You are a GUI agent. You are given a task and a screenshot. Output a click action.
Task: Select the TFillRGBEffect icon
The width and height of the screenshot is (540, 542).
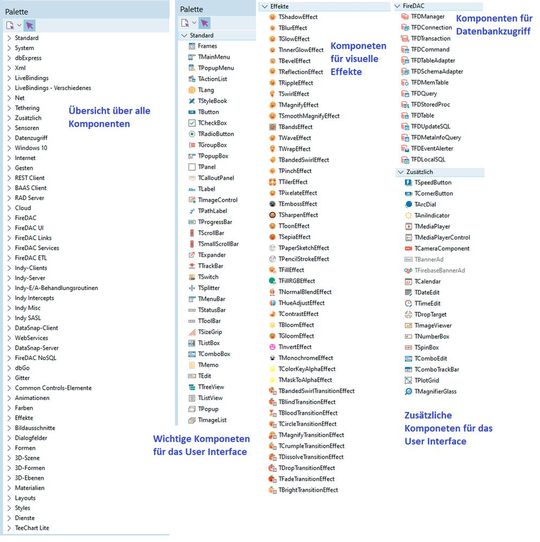tap(272, 281)
